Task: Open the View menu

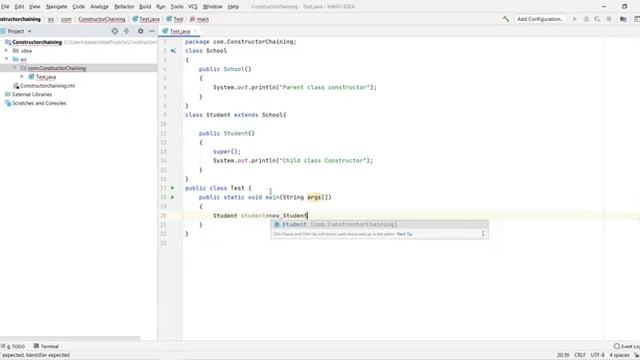Action: tap(35, 7)
